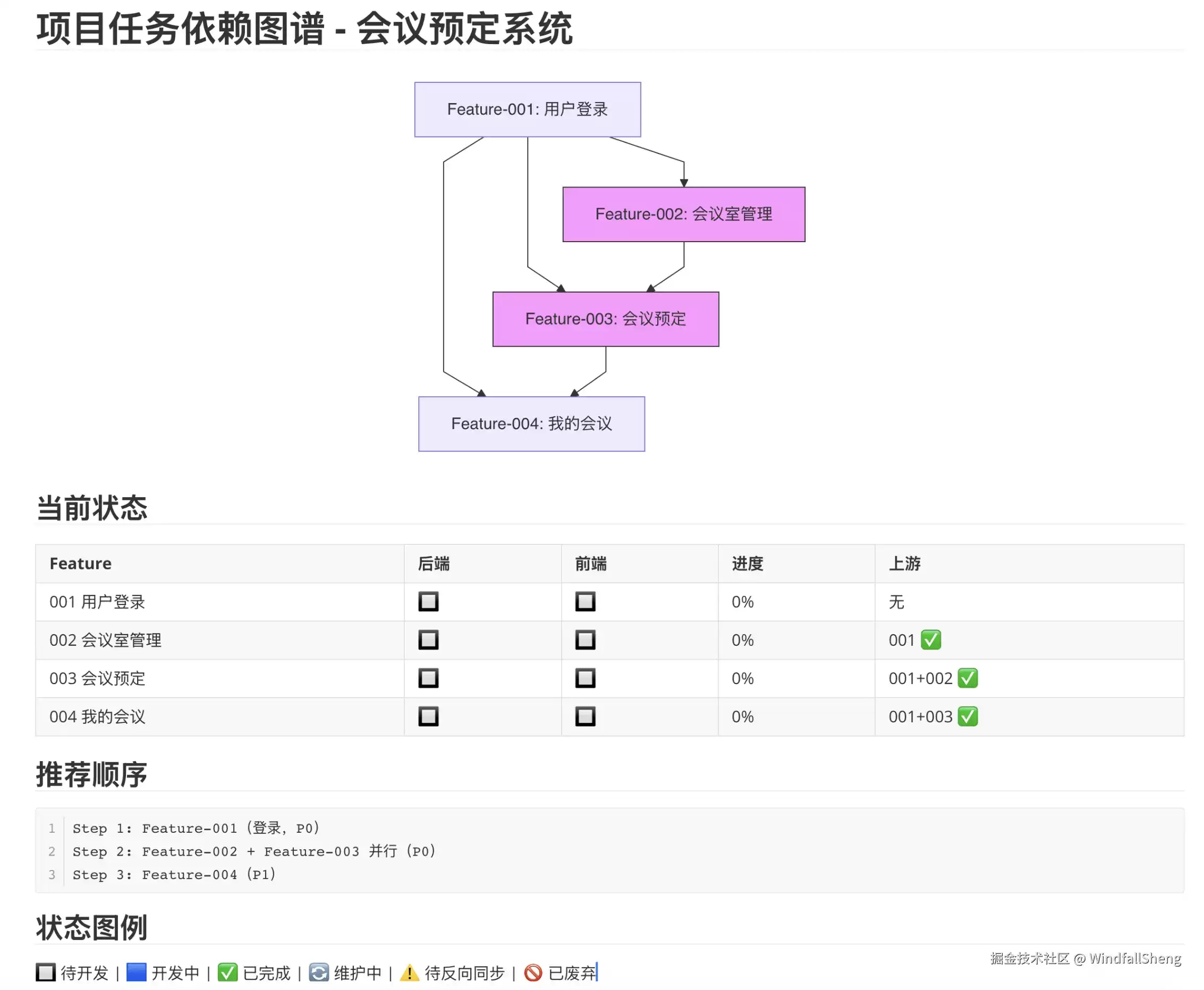Click the 前端 status box for 002 会议室管理
This screenshot has height=990, width=1204.
pos(585,640)
